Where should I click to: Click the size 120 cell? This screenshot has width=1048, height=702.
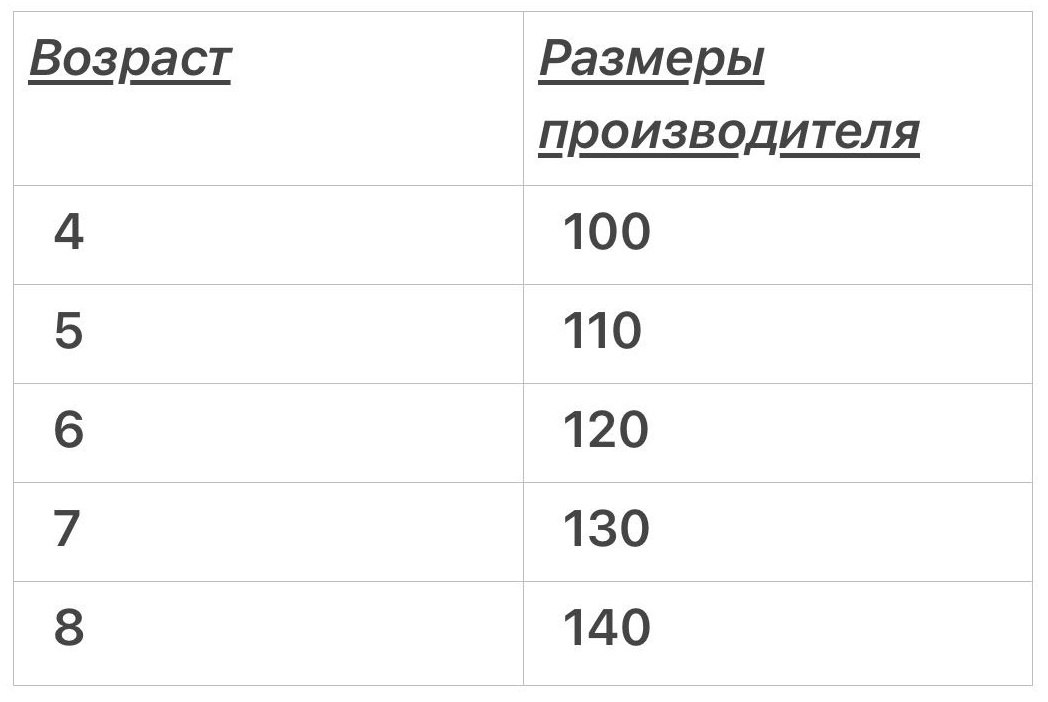click(778, 433)
